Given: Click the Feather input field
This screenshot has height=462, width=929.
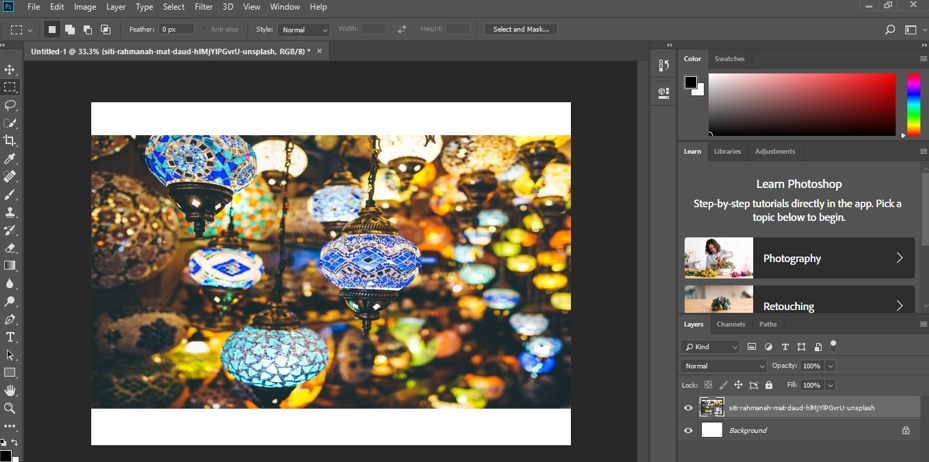Looking at the screenshot, I should (177, 29).
